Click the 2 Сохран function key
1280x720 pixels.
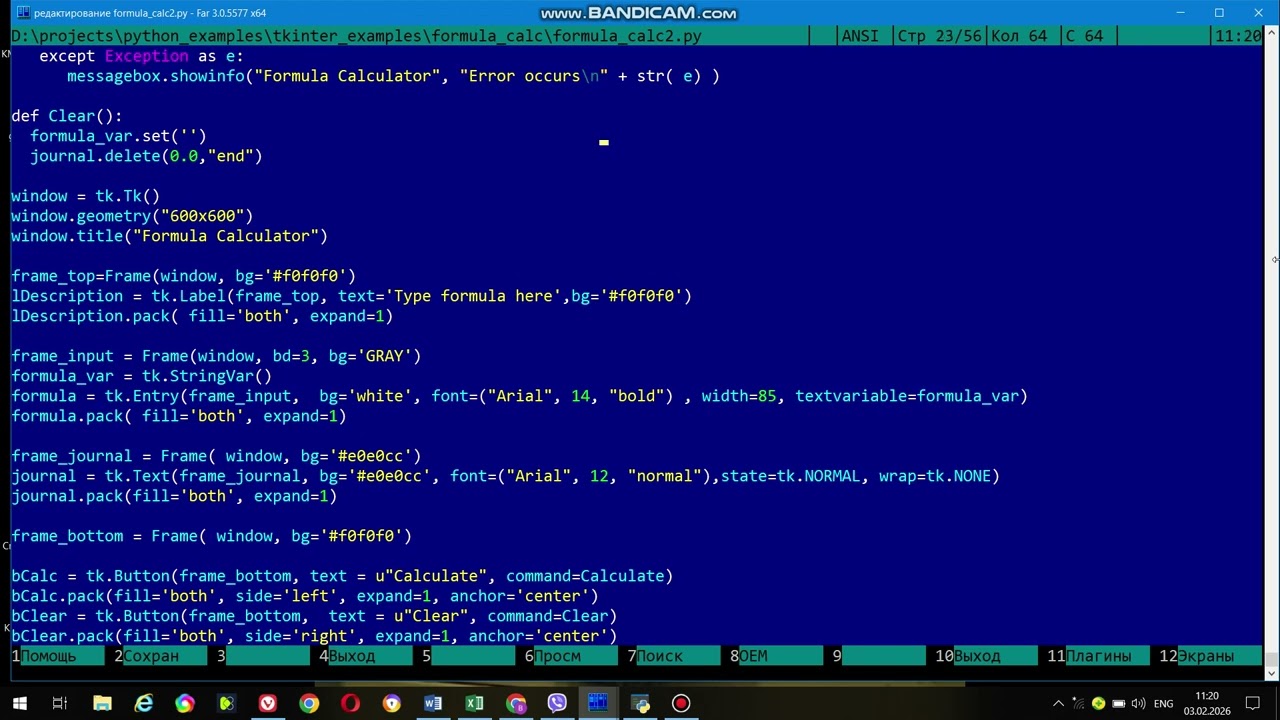[160, 656]
